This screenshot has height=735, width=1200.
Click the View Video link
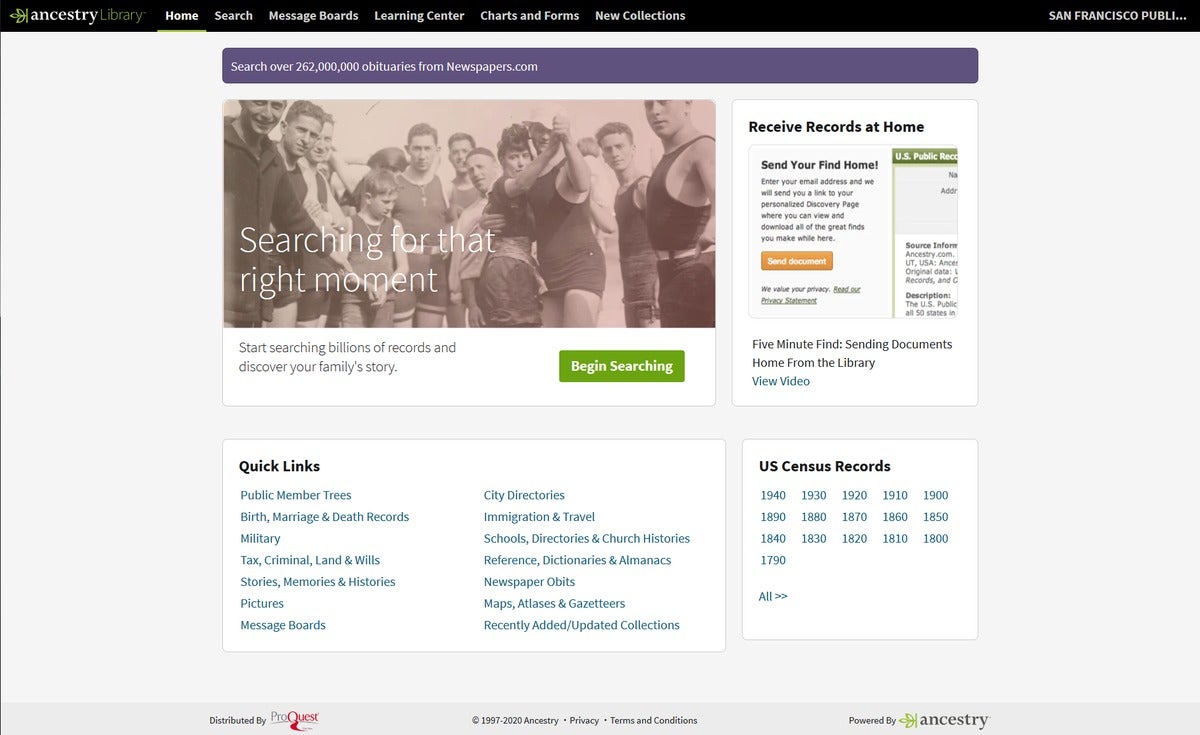tap(781, 381)
